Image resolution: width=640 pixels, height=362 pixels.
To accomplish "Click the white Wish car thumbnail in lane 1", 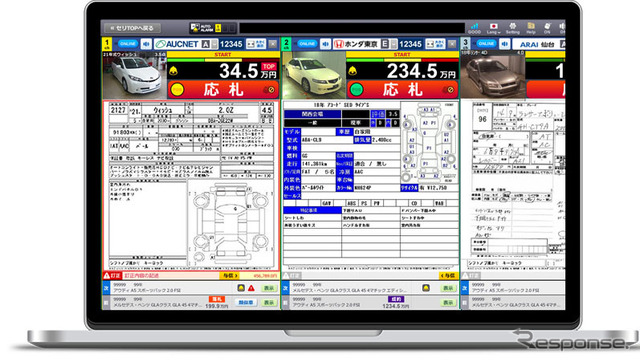I will 134,76.
